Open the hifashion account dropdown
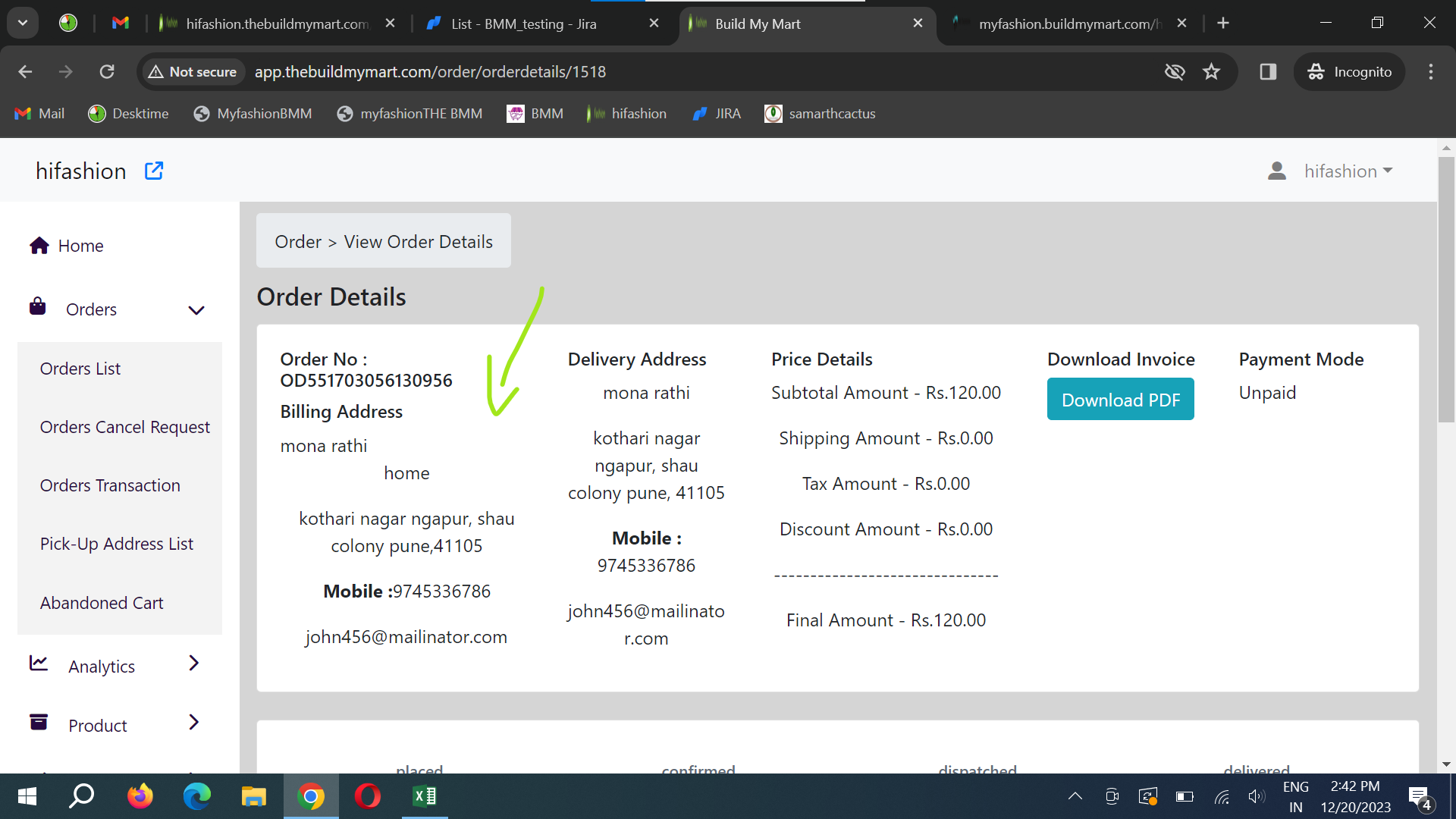Screen dimensions: 1456x819 (x=1348, y=171)
